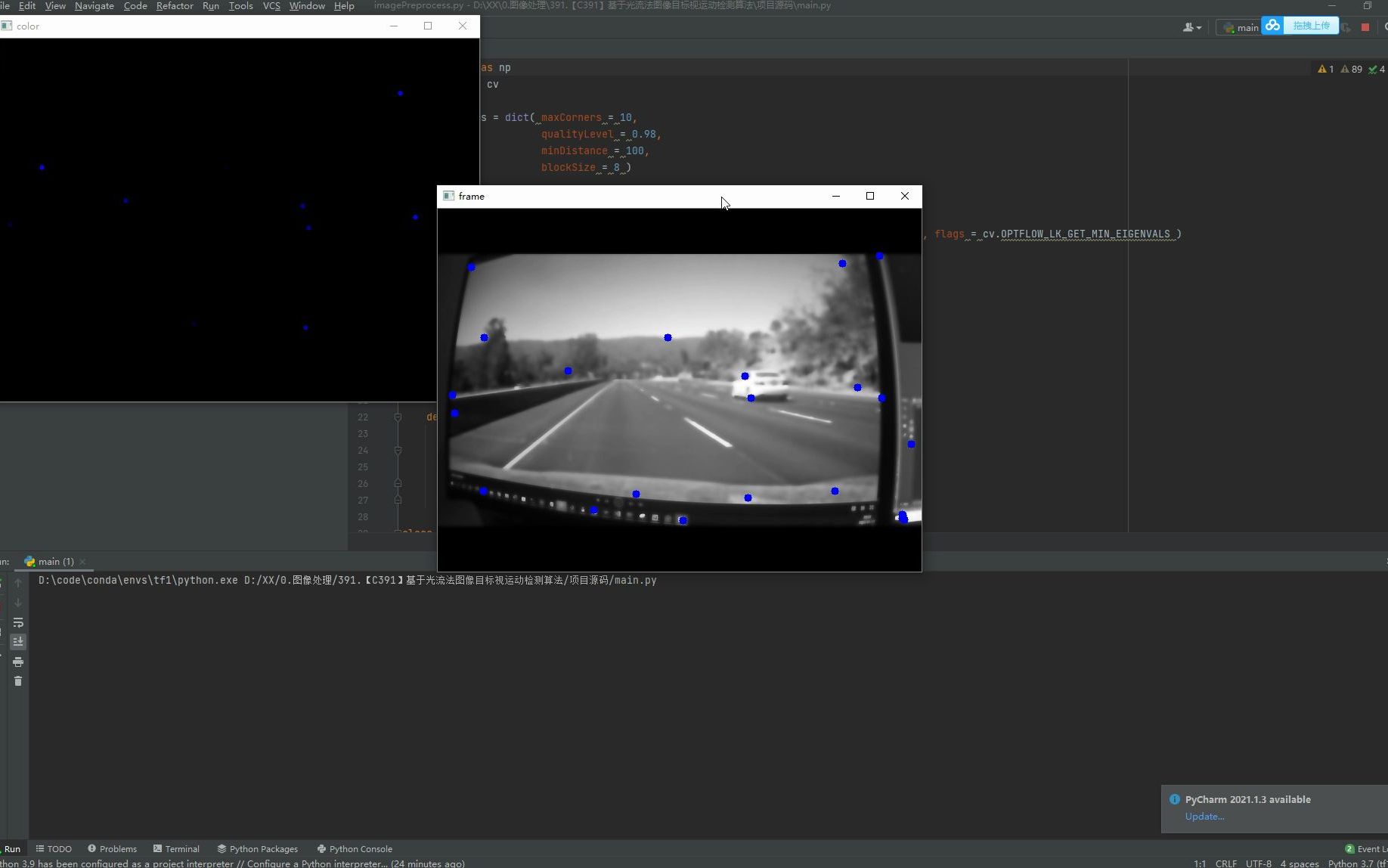This screenshot has height=868, width=1388.
Task: Open the Terminal tool window
Action: (181, 848)
